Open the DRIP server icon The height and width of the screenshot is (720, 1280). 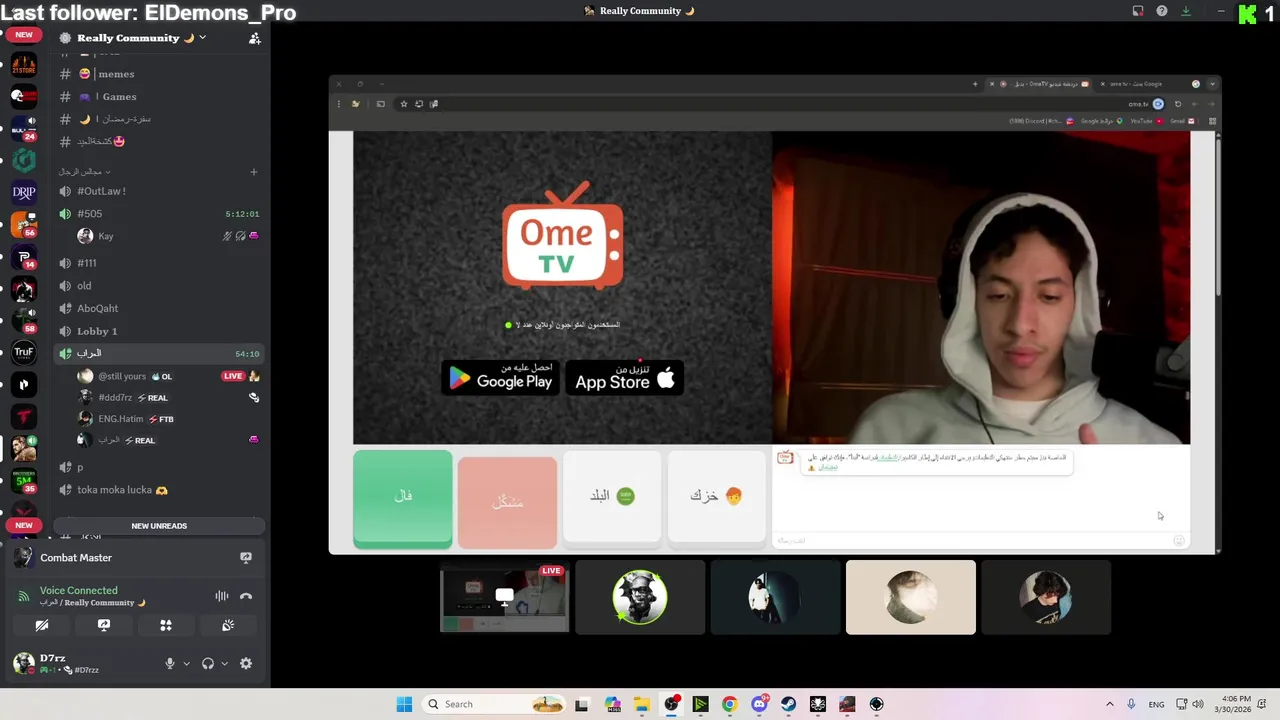pos(24,193)
